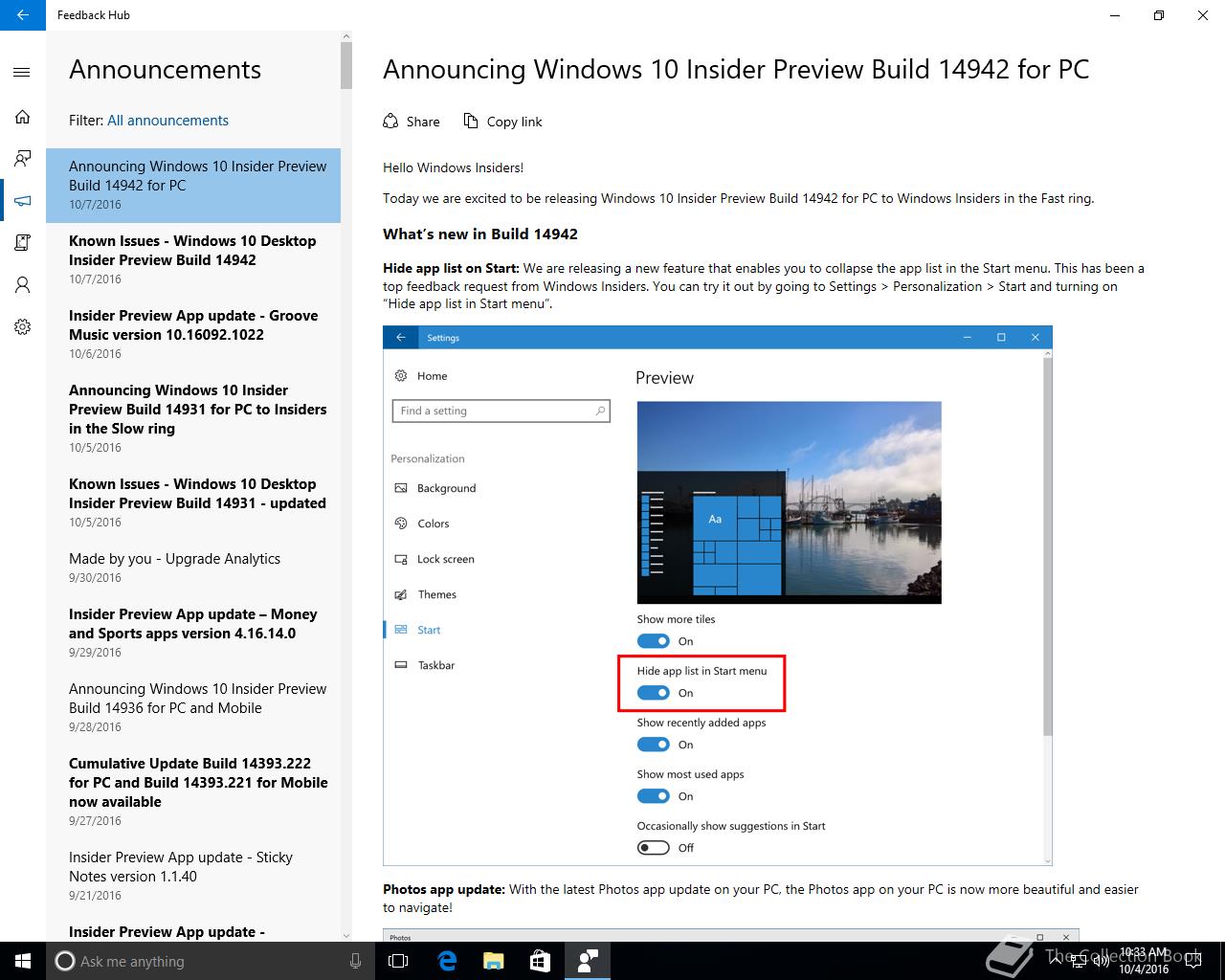Open the Home page icon

pos(22,117)
